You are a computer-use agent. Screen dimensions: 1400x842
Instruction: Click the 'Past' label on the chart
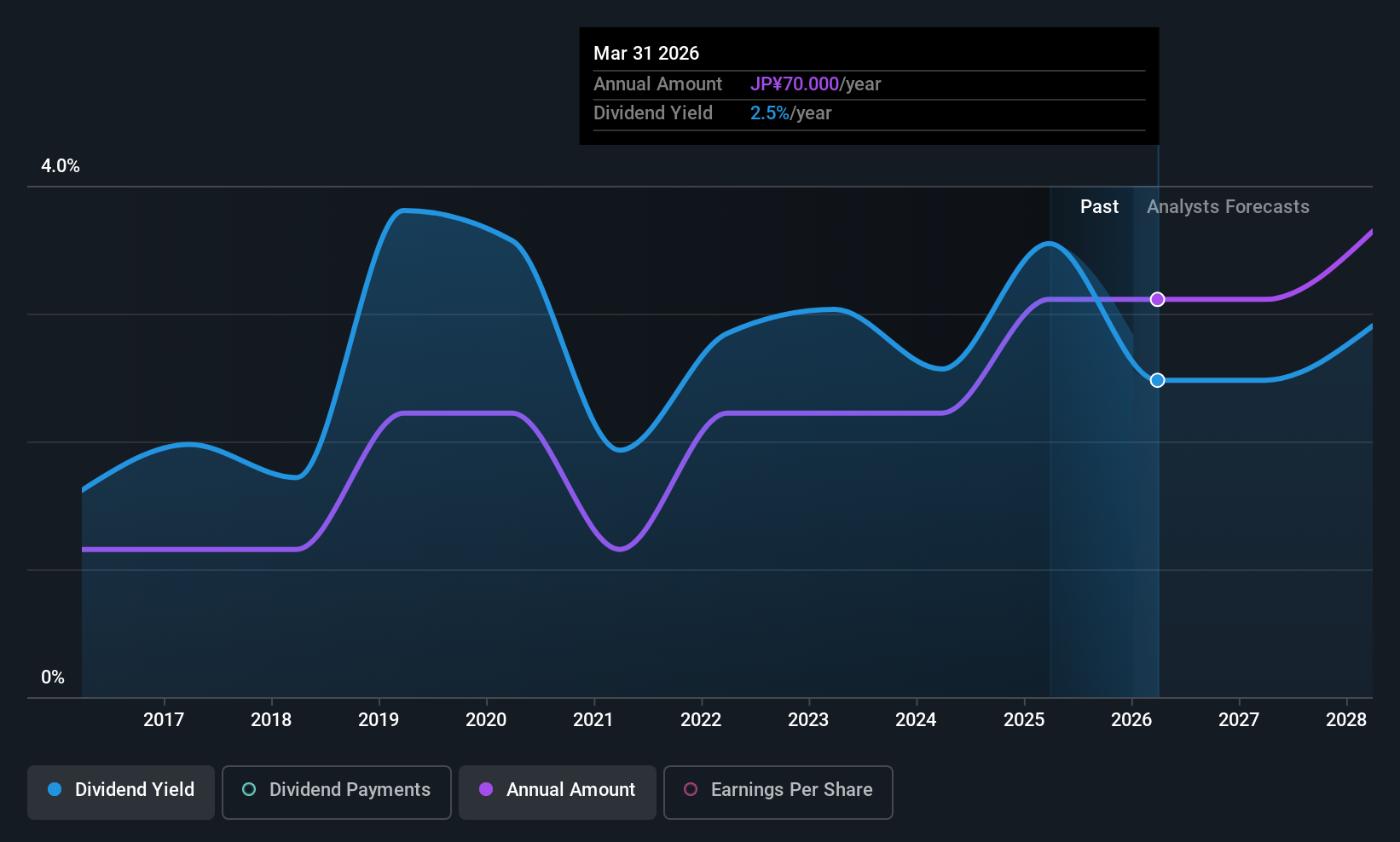click(x=1099, y=206)
